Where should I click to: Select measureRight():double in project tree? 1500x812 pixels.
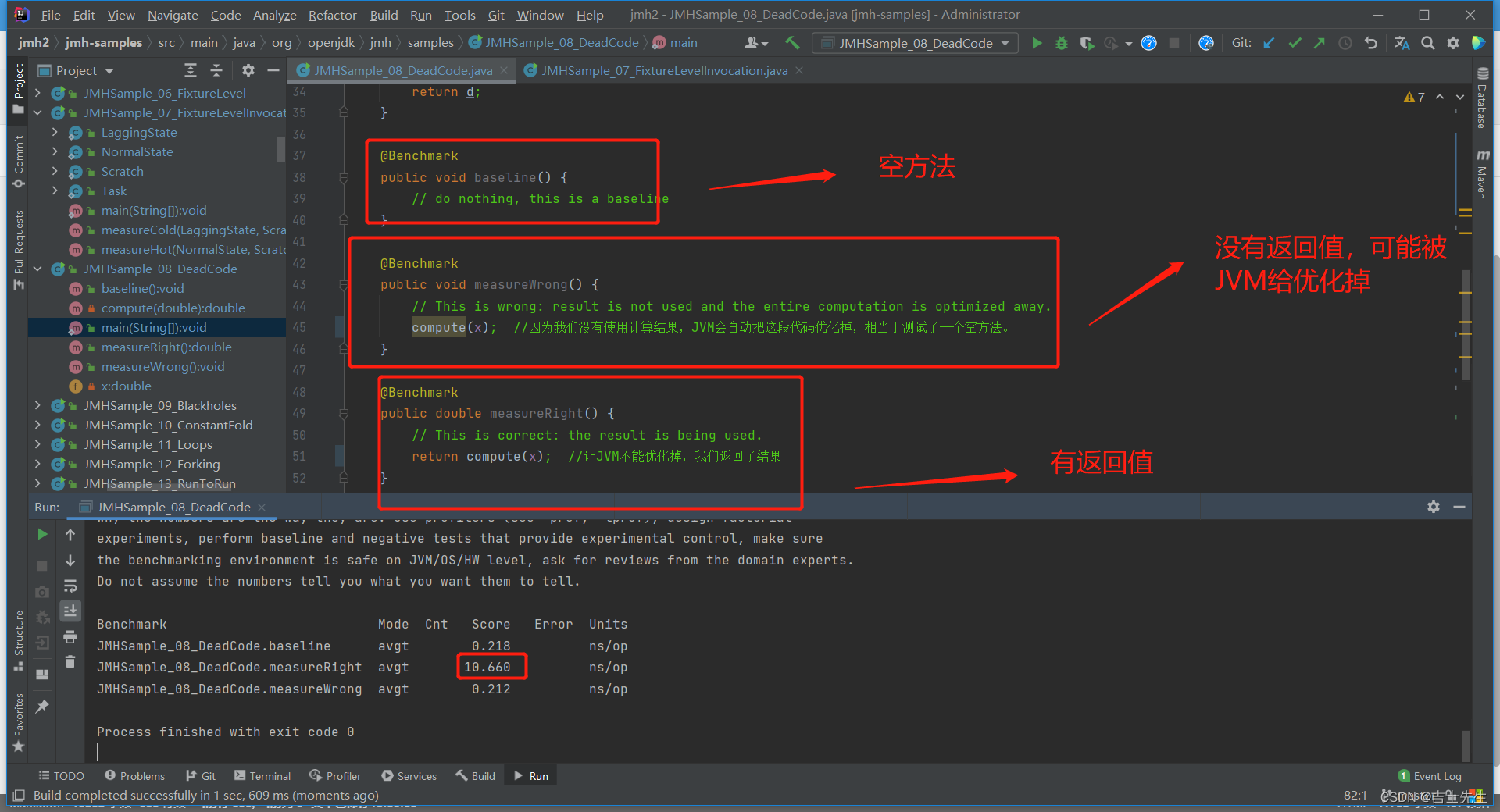coord(166,347)
